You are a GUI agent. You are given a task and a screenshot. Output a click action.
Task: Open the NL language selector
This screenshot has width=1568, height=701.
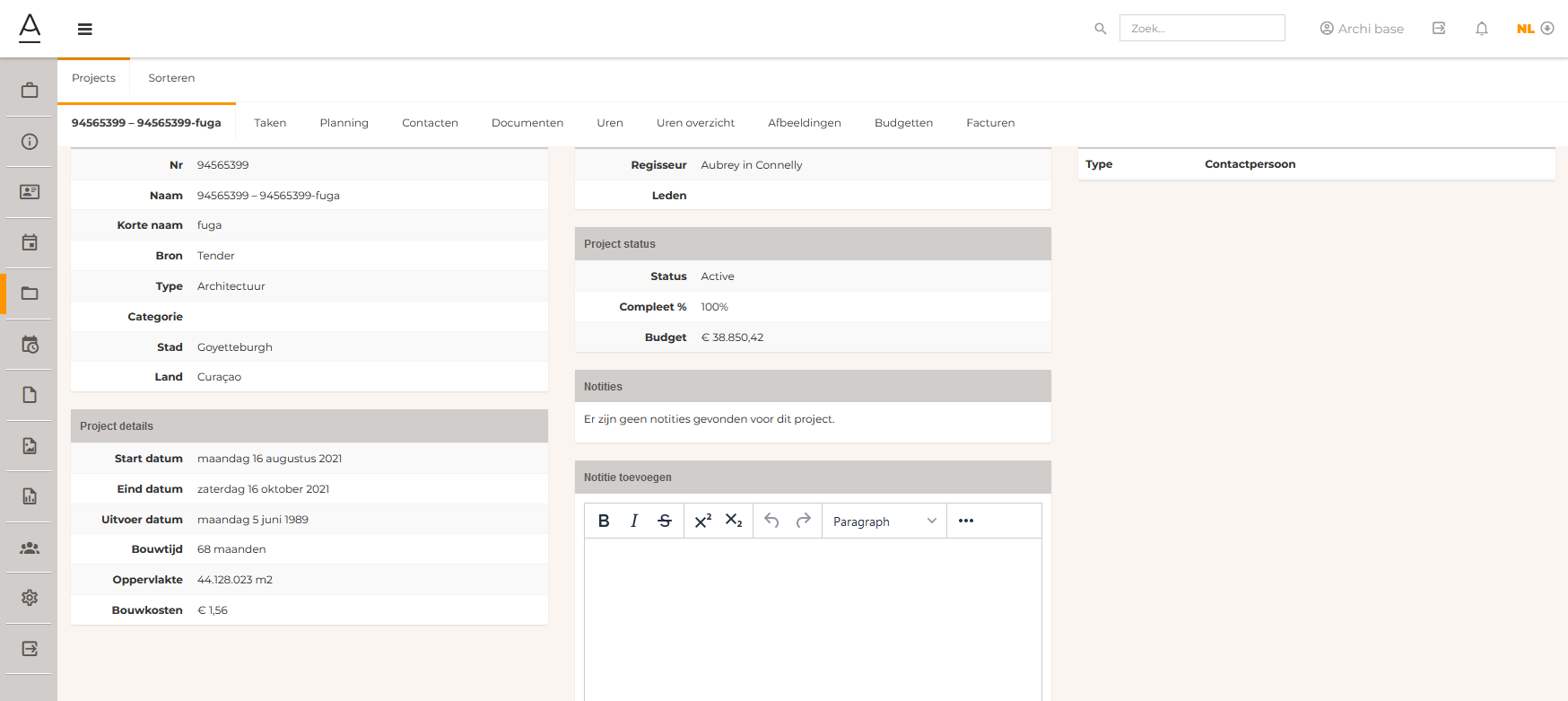point(1534,29)
